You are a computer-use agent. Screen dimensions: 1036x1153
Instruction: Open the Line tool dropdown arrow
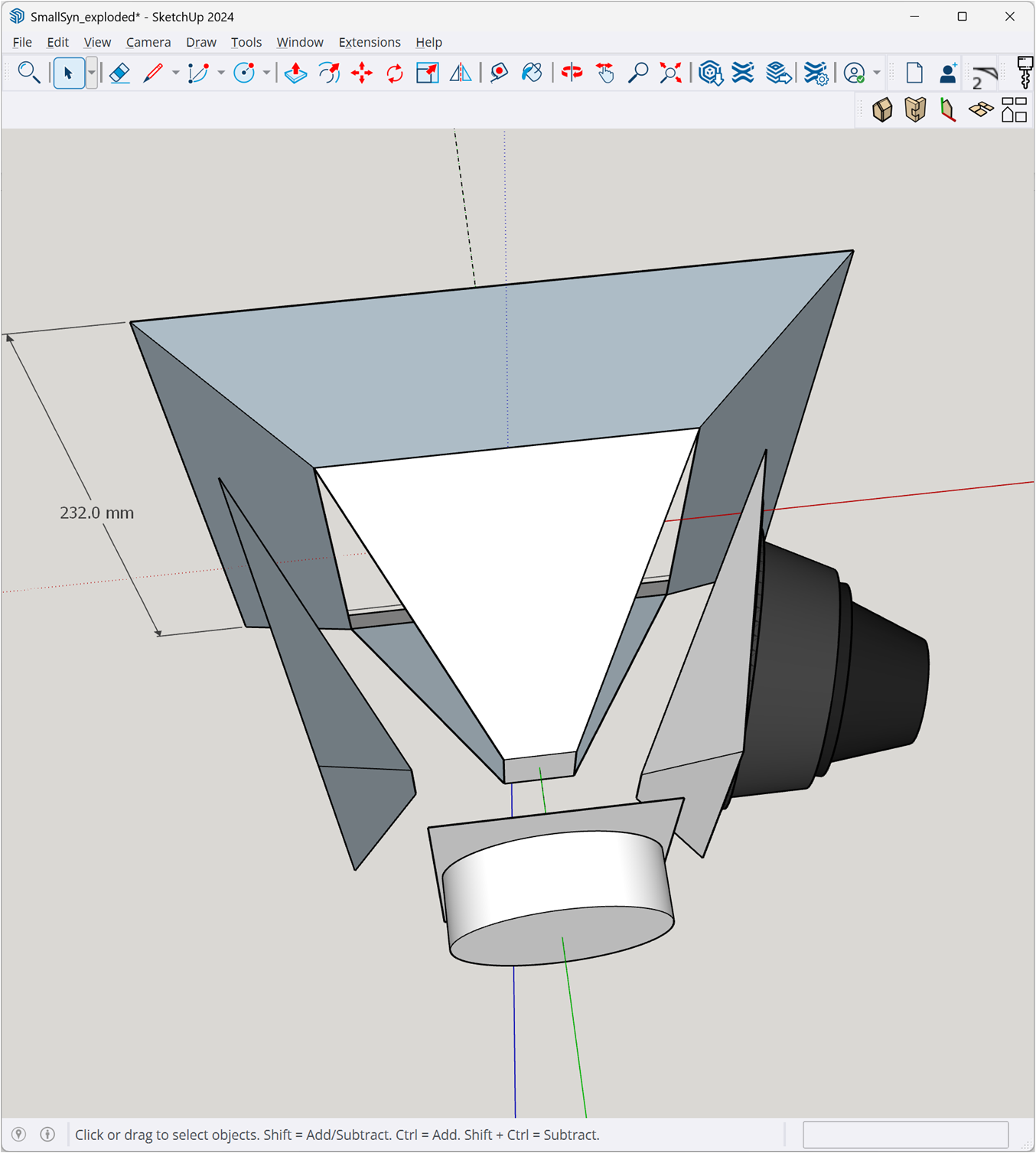tap(175, 73)
